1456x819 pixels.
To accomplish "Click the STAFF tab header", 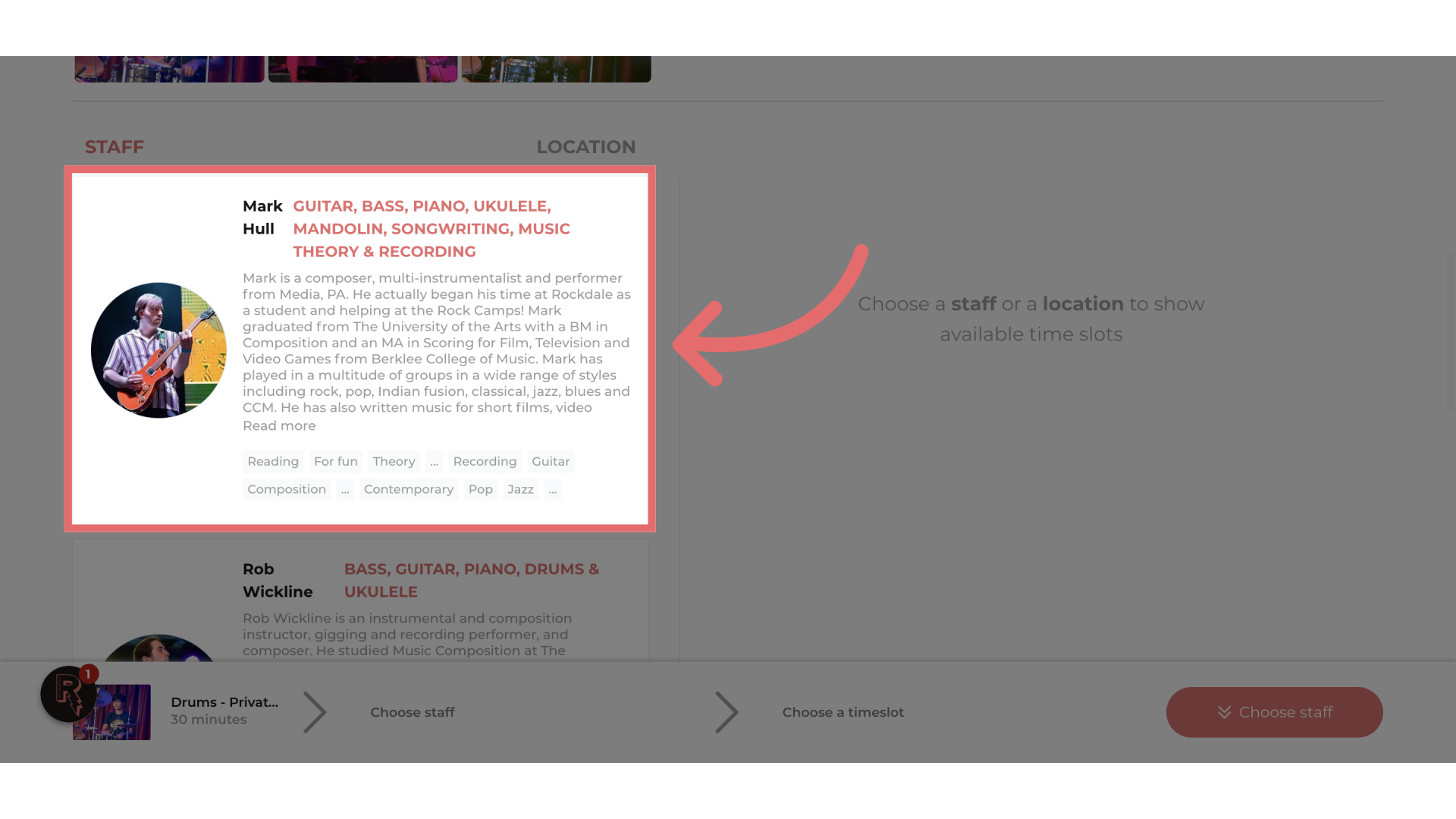I will click(x=114, y=147).
